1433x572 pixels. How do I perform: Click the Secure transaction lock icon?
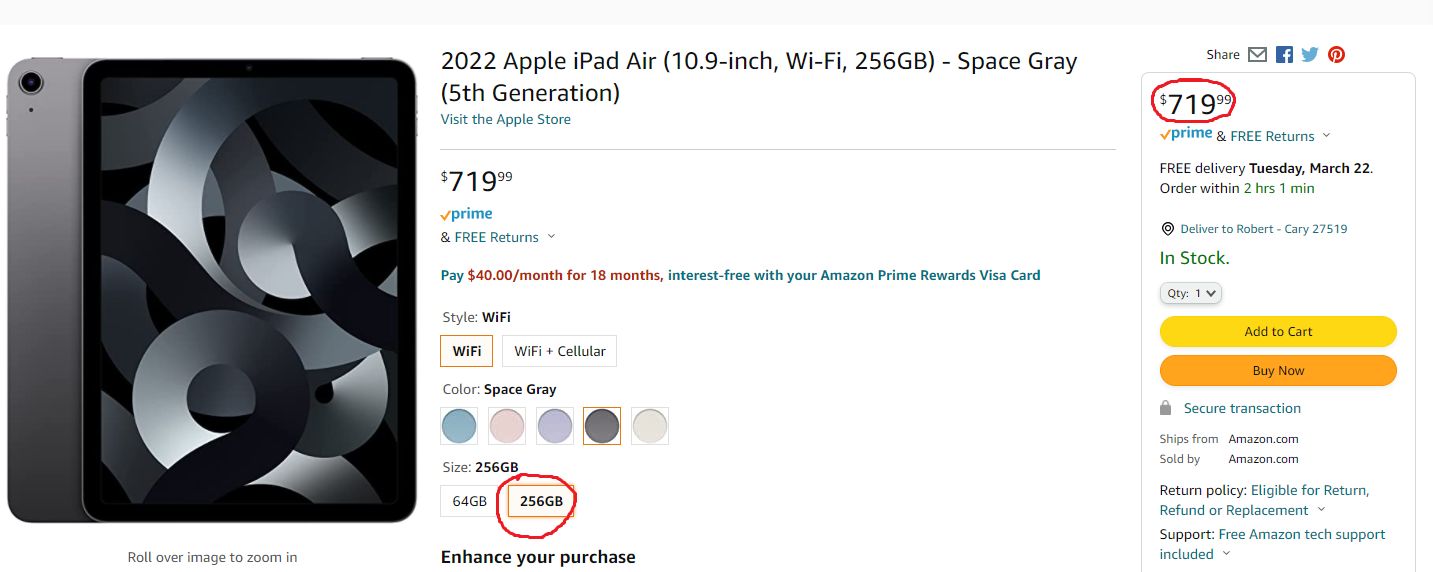[x=1165, y=408]
